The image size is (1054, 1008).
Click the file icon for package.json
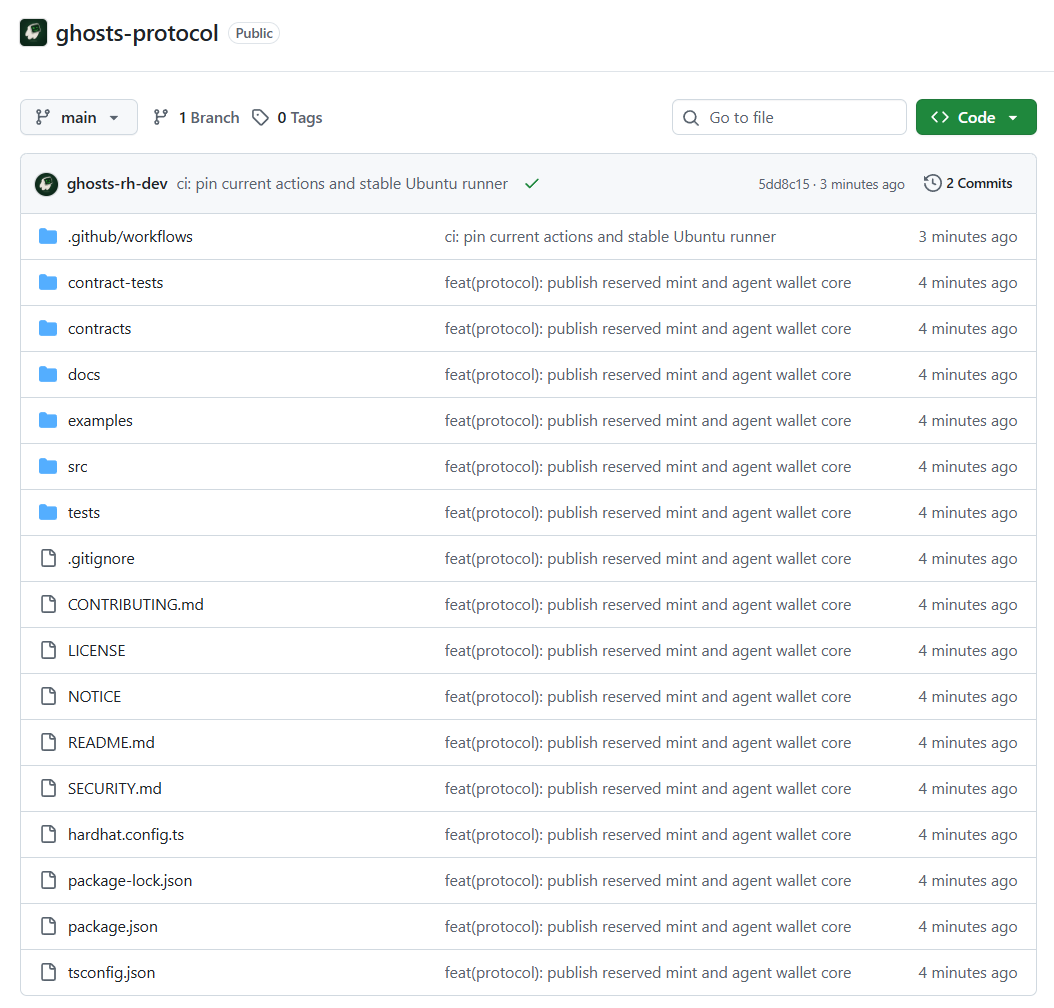point(48,927)
